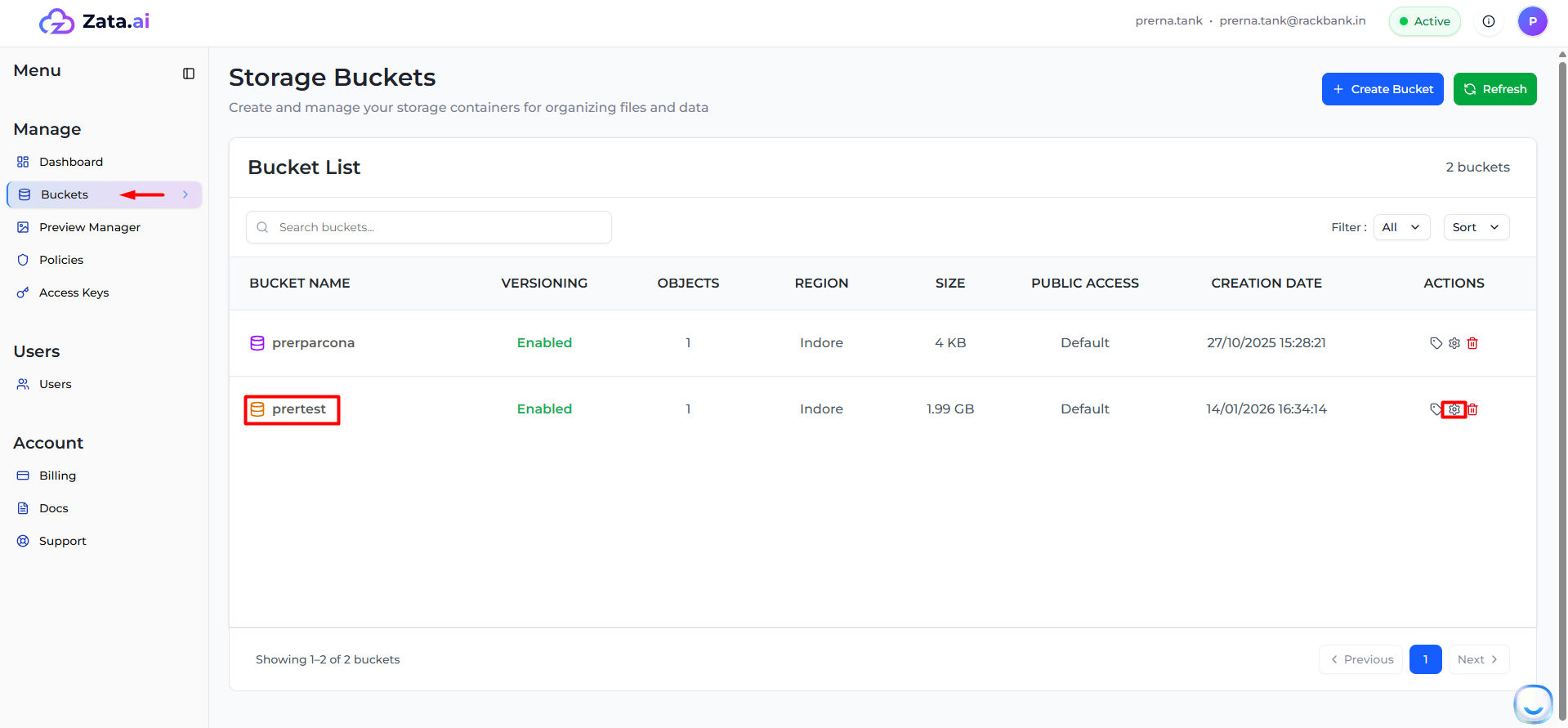Open the chat support bubble widget
The image size is (1568, 728).
tap(1533, 703)
